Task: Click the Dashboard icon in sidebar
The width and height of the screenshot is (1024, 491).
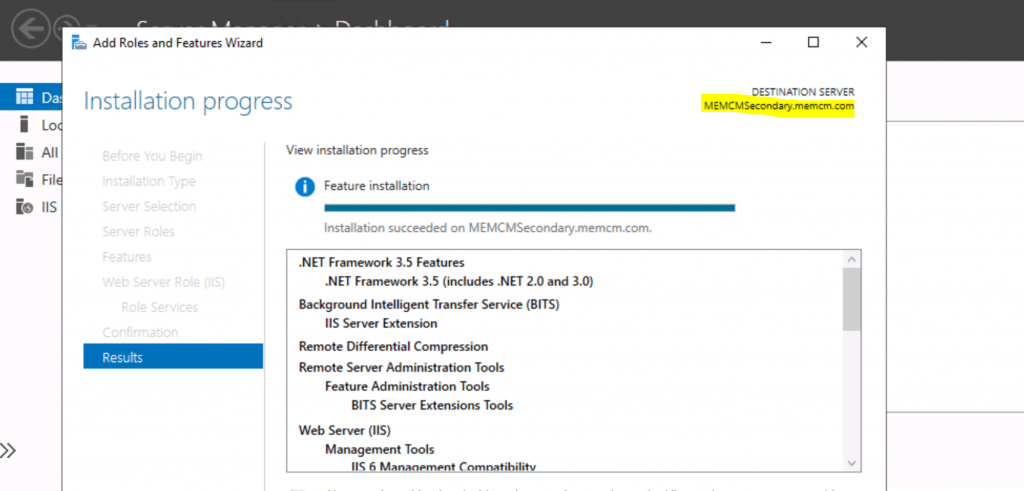Action: (x=24, y=97)
